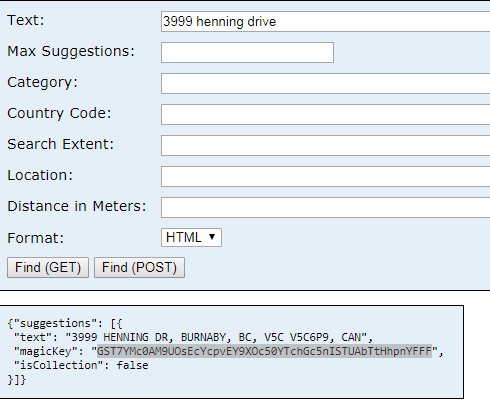490x413 pixels.
Task: Open the Format dropdown showing HTML
Action: (191, 237)
